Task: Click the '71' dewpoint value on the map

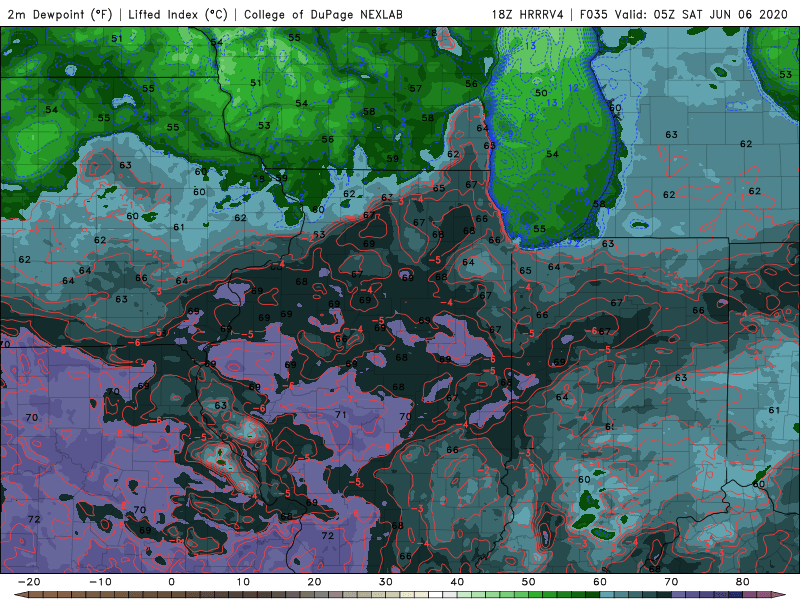Action: (341, 415)
